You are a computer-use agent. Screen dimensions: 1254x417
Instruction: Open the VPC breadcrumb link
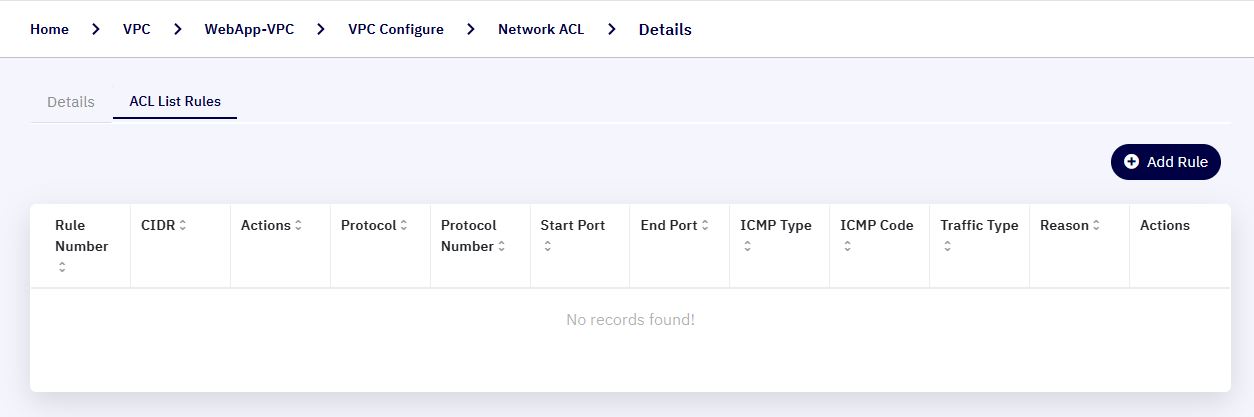(137, 29)
